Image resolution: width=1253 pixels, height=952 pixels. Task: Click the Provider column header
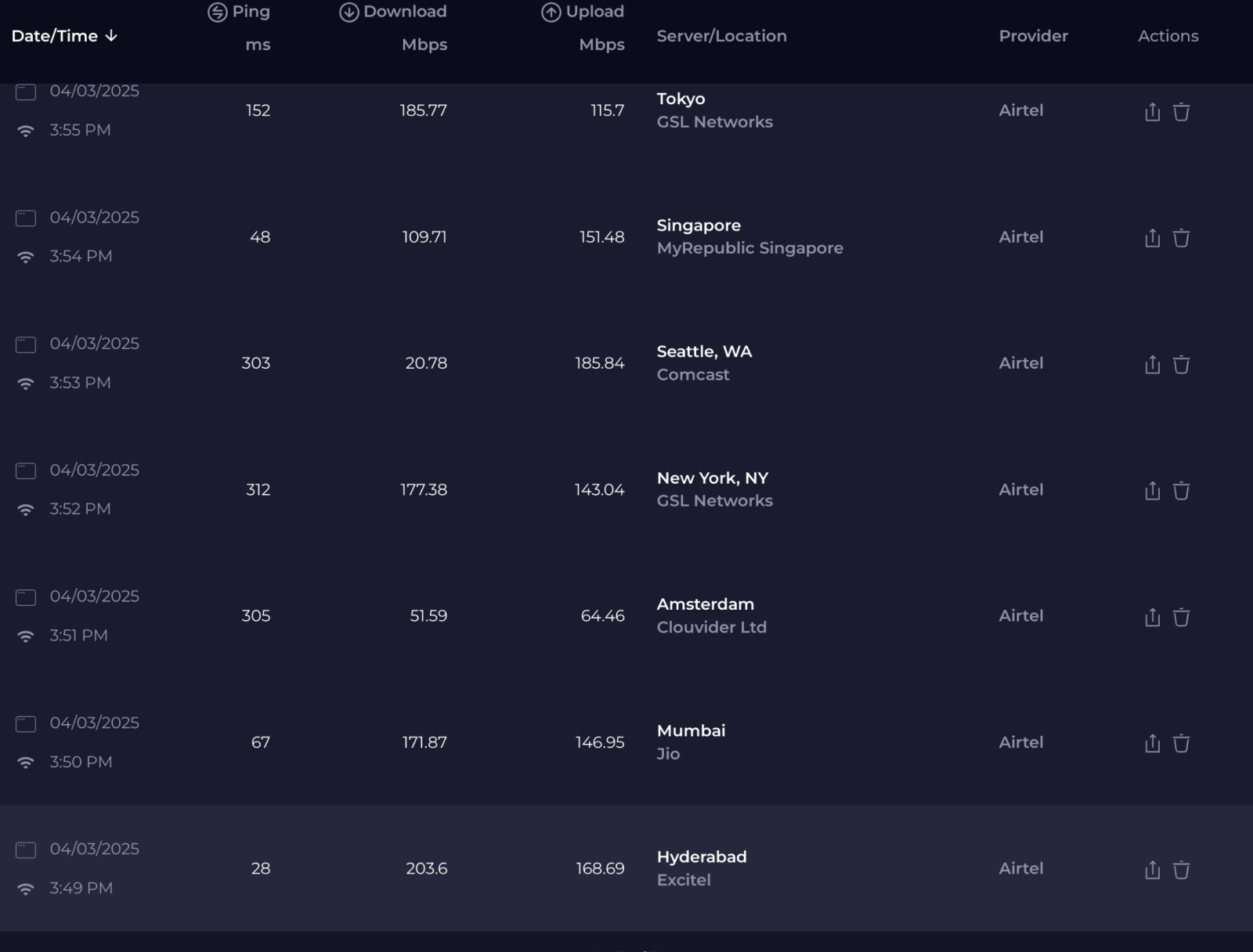click(x=1033, y=36)
